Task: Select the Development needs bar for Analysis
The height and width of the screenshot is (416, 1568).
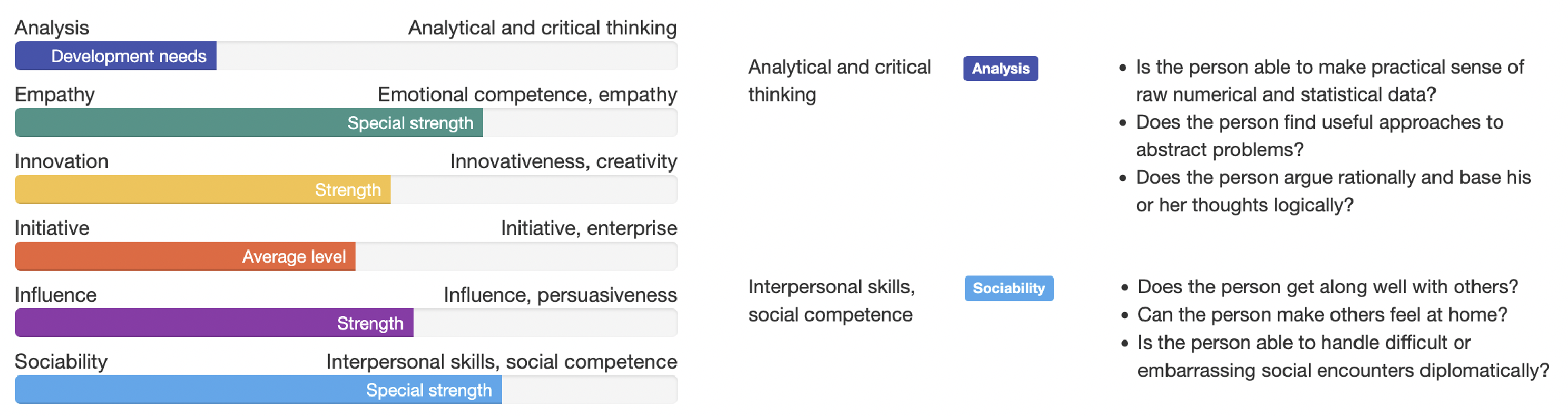Action: point(115,56)
